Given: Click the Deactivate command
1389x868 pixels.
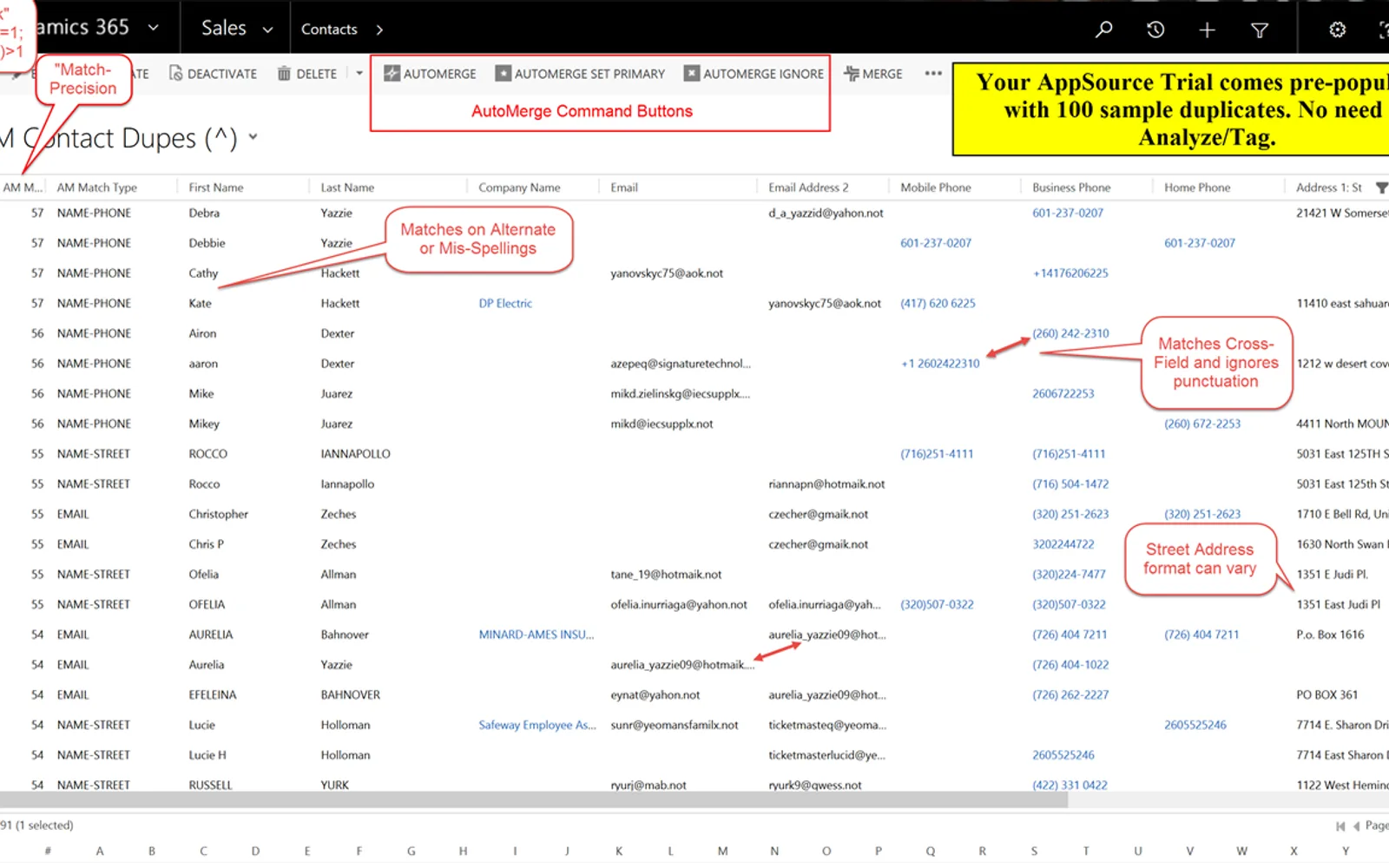Looking at the screenshot, I should [213, 74].
